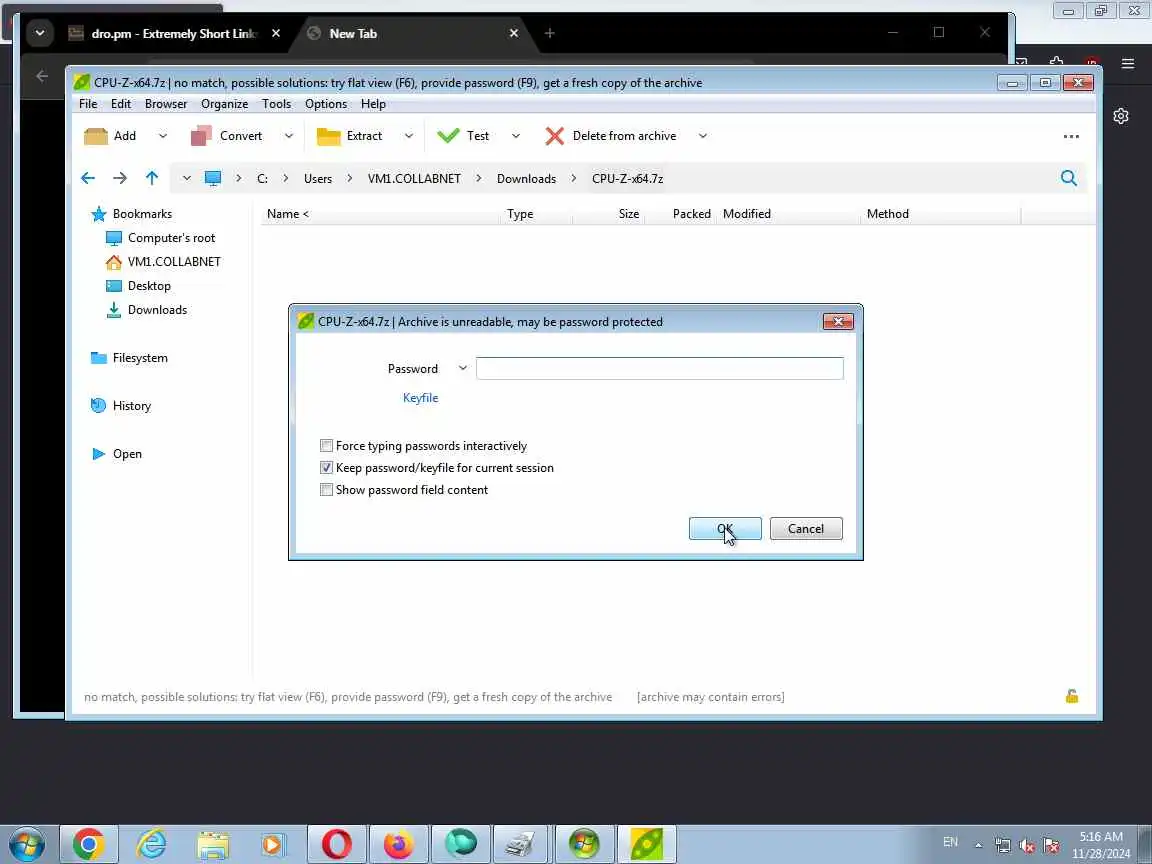Navigate to VM1.COLLABNET in breadcrumb
Image resolution: width=1152 pixels, height=864 pixels.
pos(414,179)
